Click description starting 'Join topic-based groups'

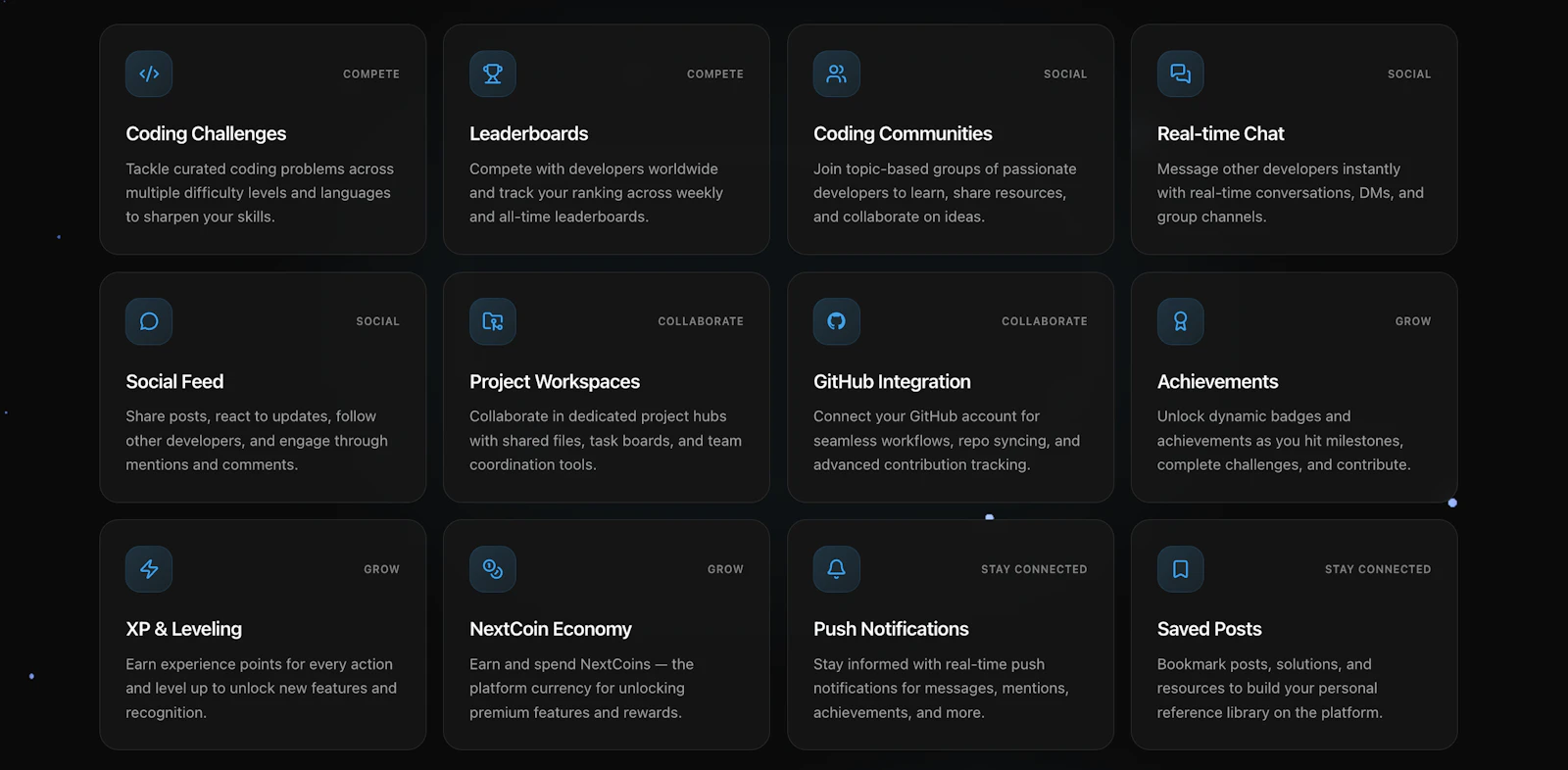(x=945, y=193)
